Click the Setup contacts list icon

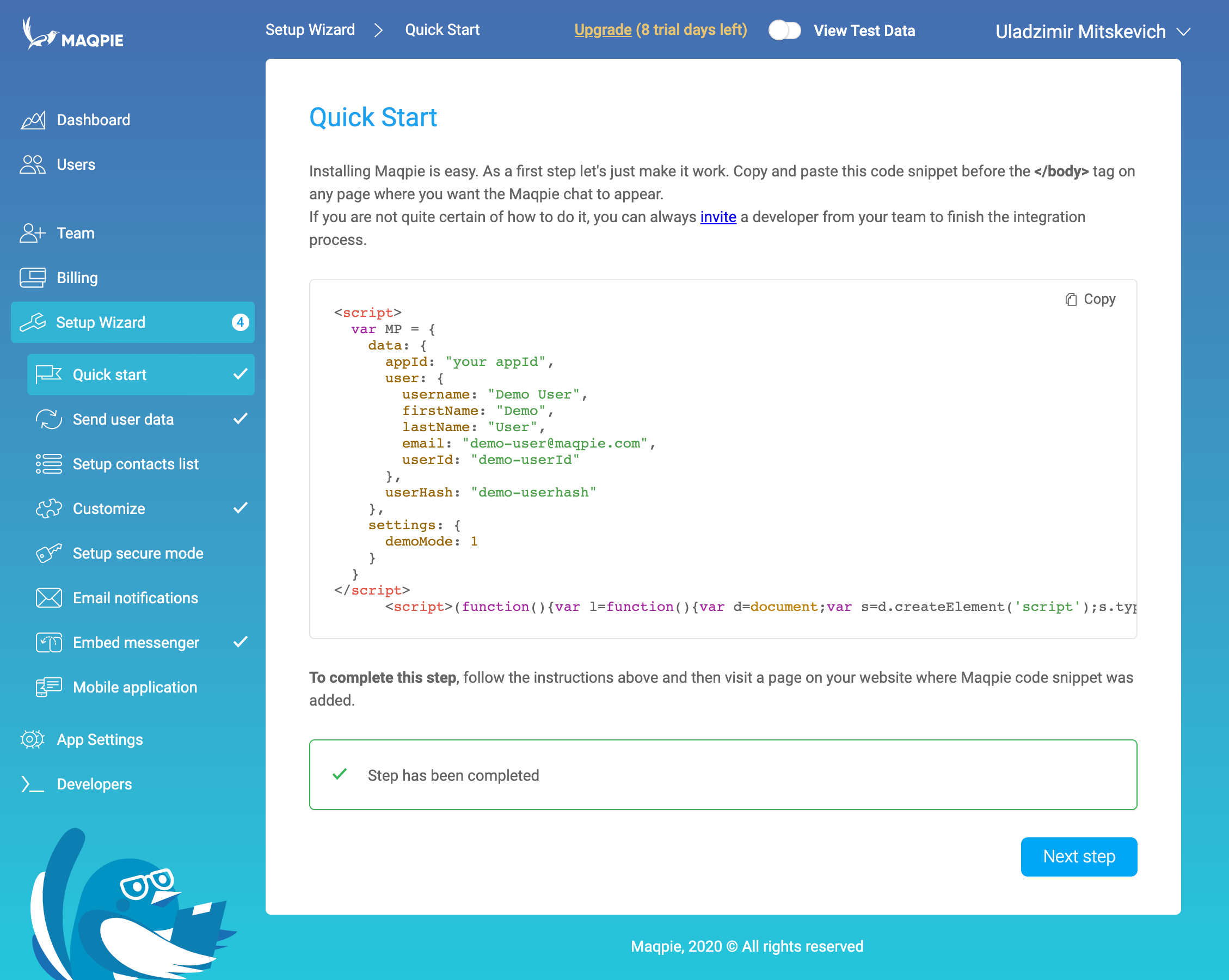pos(49,464)
